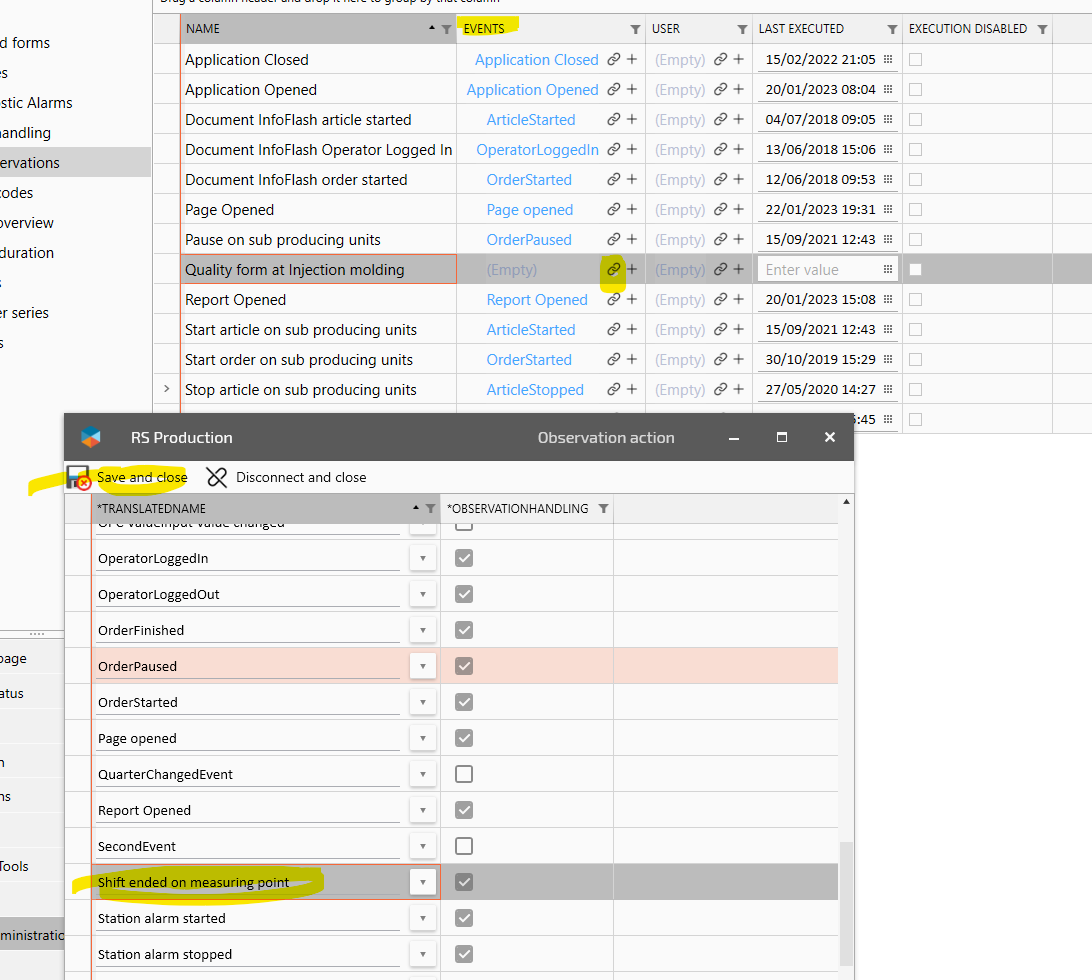Viewport: 1092px width, 980px height.
Task: Expand Stop article on sub producing units row
Action: click(167, 390)
